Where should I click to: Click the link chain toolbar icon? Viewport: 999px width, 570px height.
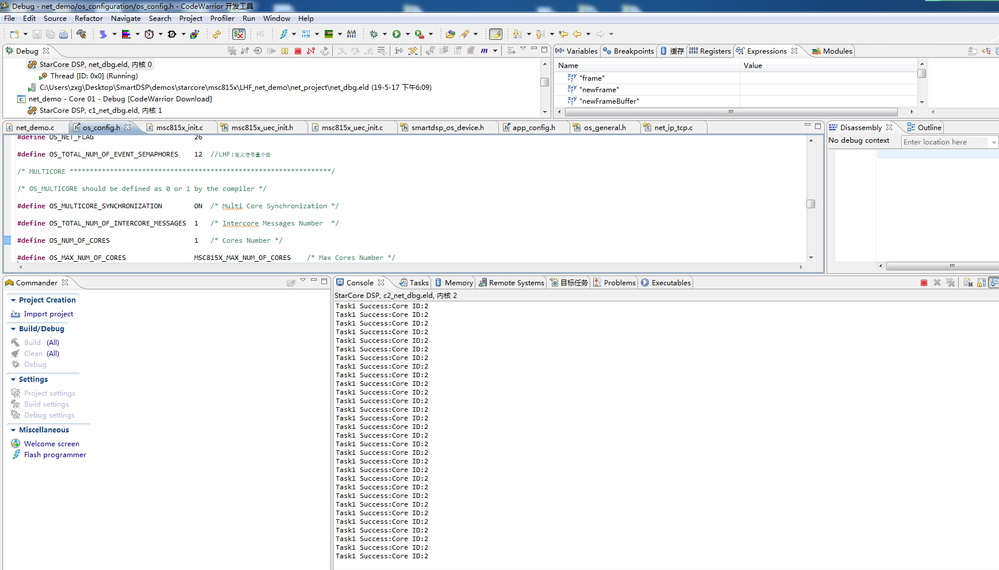[x=217, y=34]
